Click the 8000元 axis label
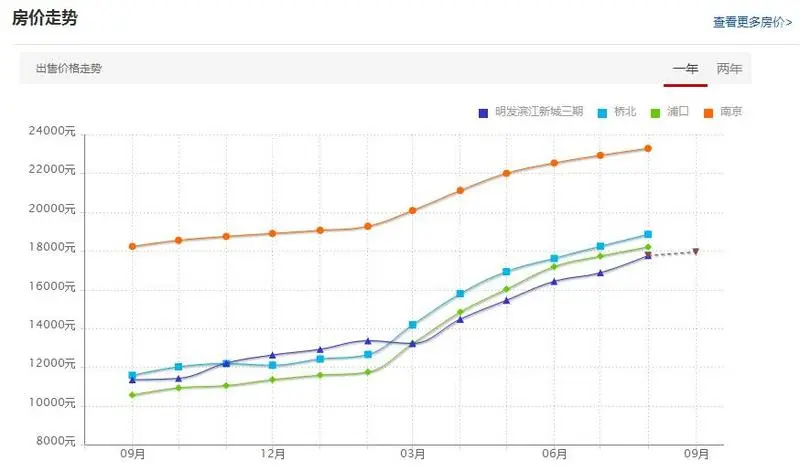 click(x=56, y=441)
